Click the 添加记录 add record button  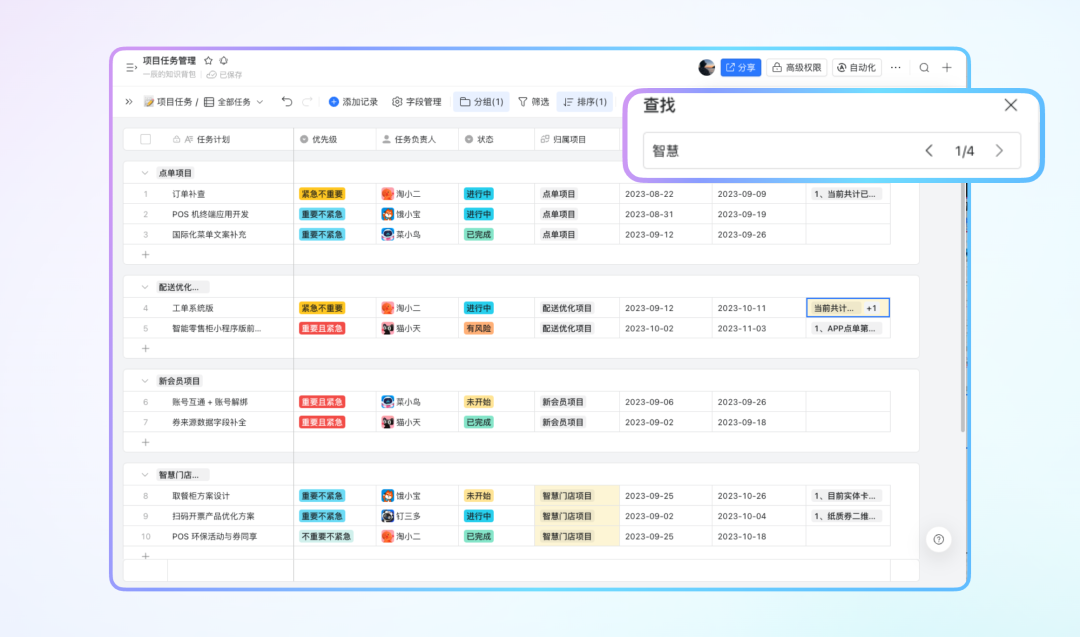point(353,102)
